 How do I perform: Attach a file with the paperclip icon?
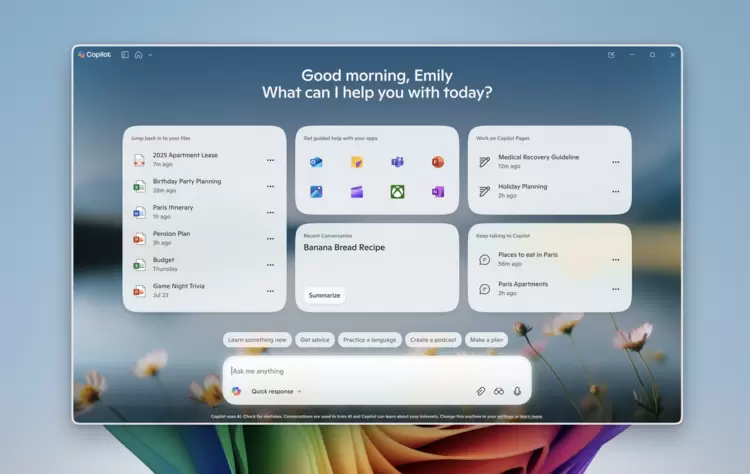pos(480,391)
